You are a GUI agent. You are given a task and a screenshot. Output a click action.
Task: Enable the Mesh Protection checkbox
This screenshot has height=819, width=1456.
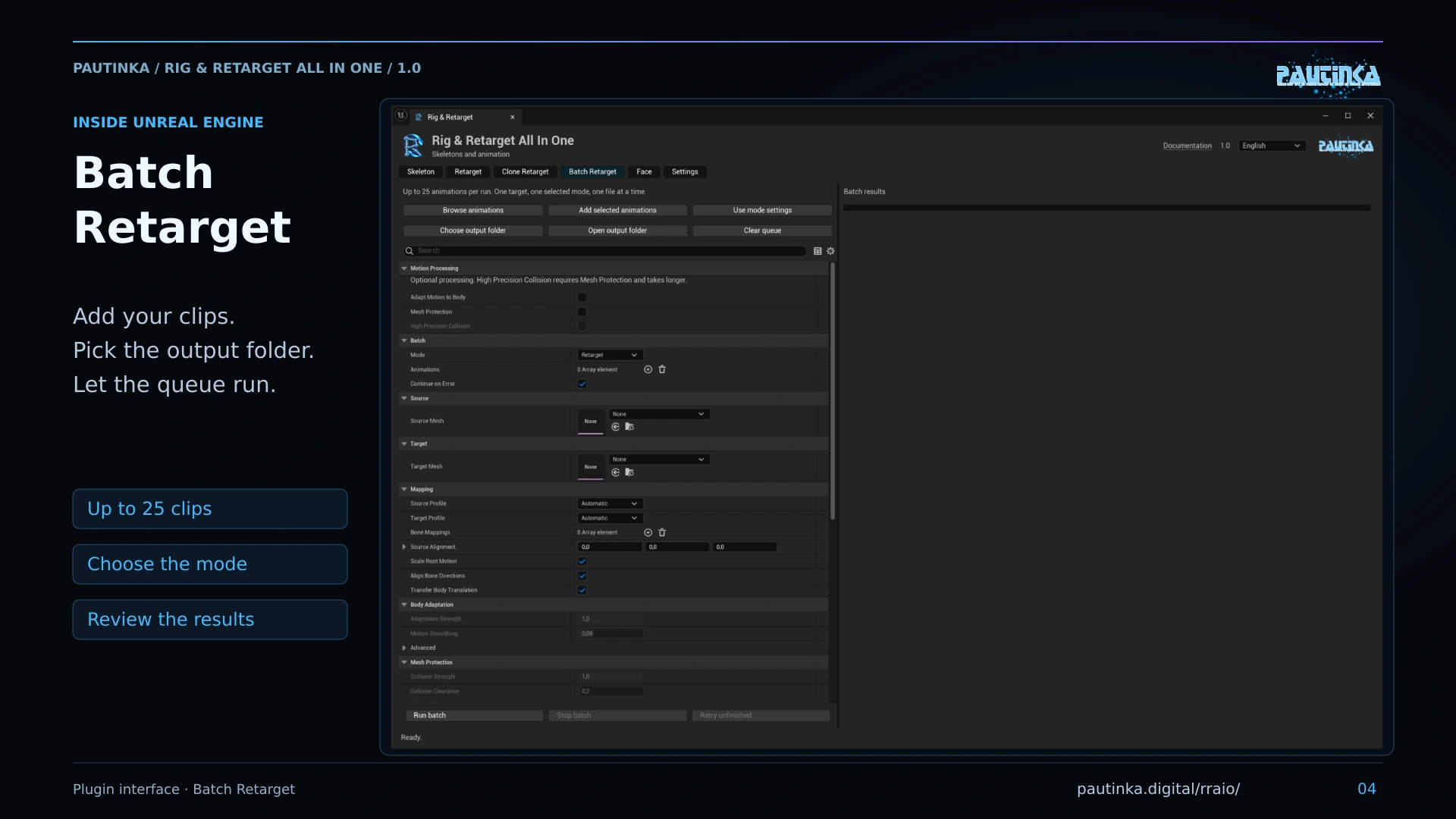pyautogui.click(x=582, y=312)
